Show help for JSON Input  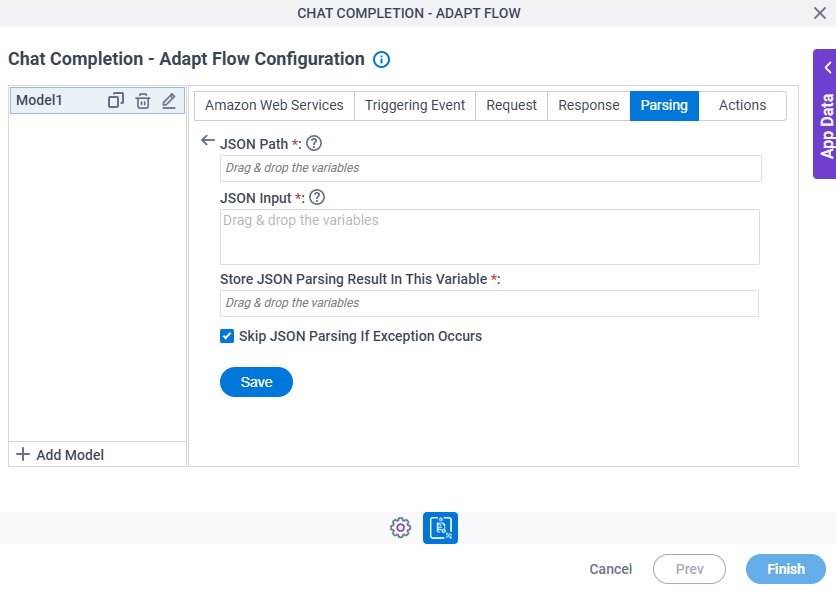pyautogui.click(x=317, y=197)
